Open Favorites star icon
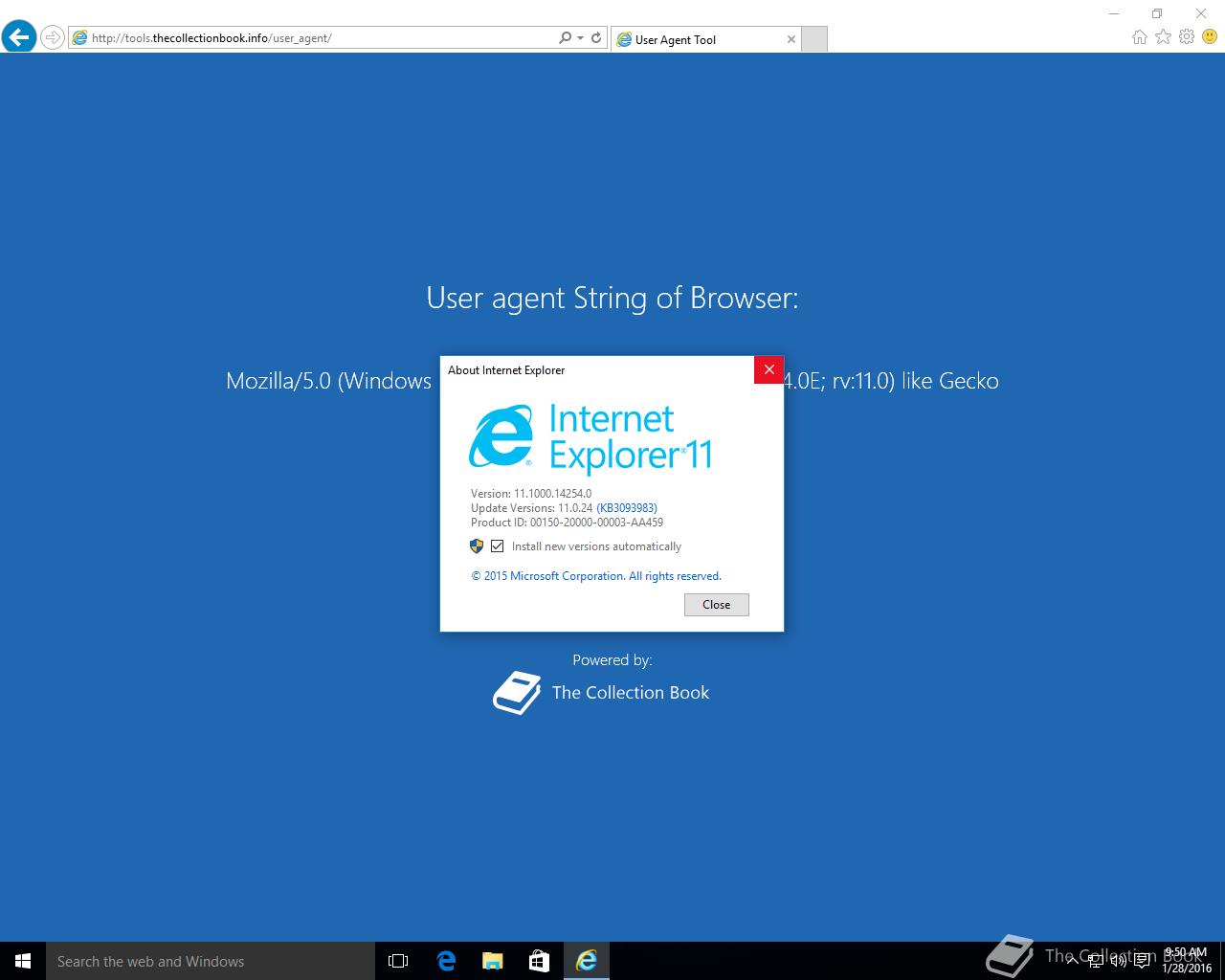This screenshot has height=980, width=1225. point(1163,36)
